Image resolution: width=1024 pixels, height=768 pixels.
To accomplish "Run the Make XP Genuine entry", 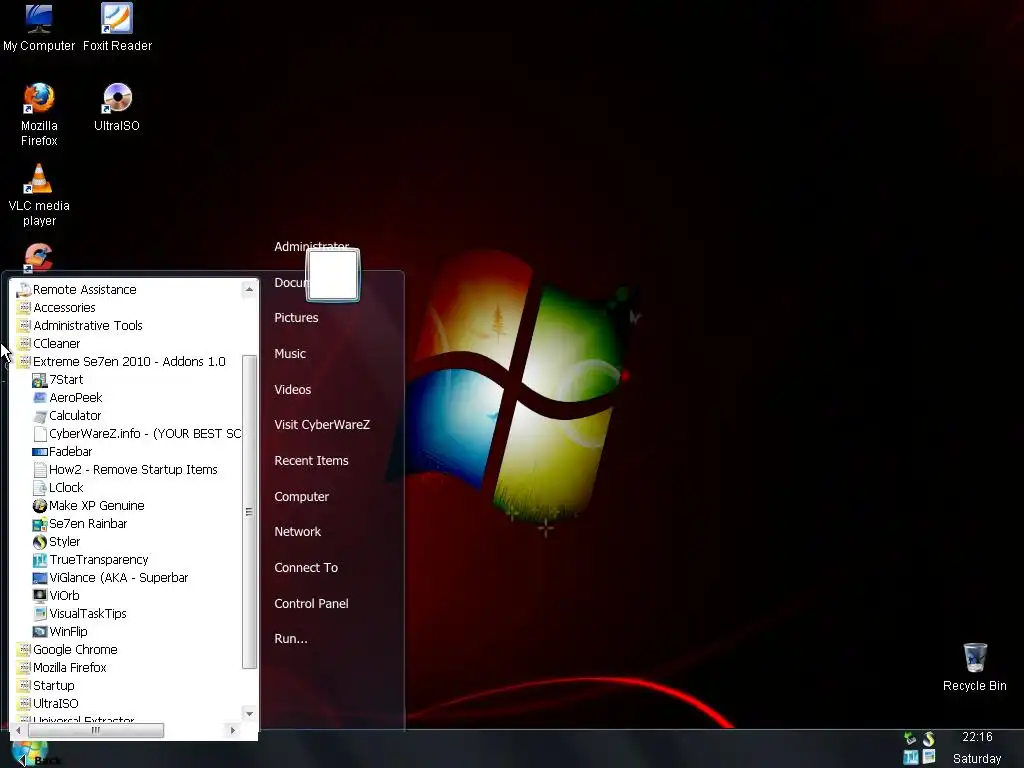I will coord(88,505).
